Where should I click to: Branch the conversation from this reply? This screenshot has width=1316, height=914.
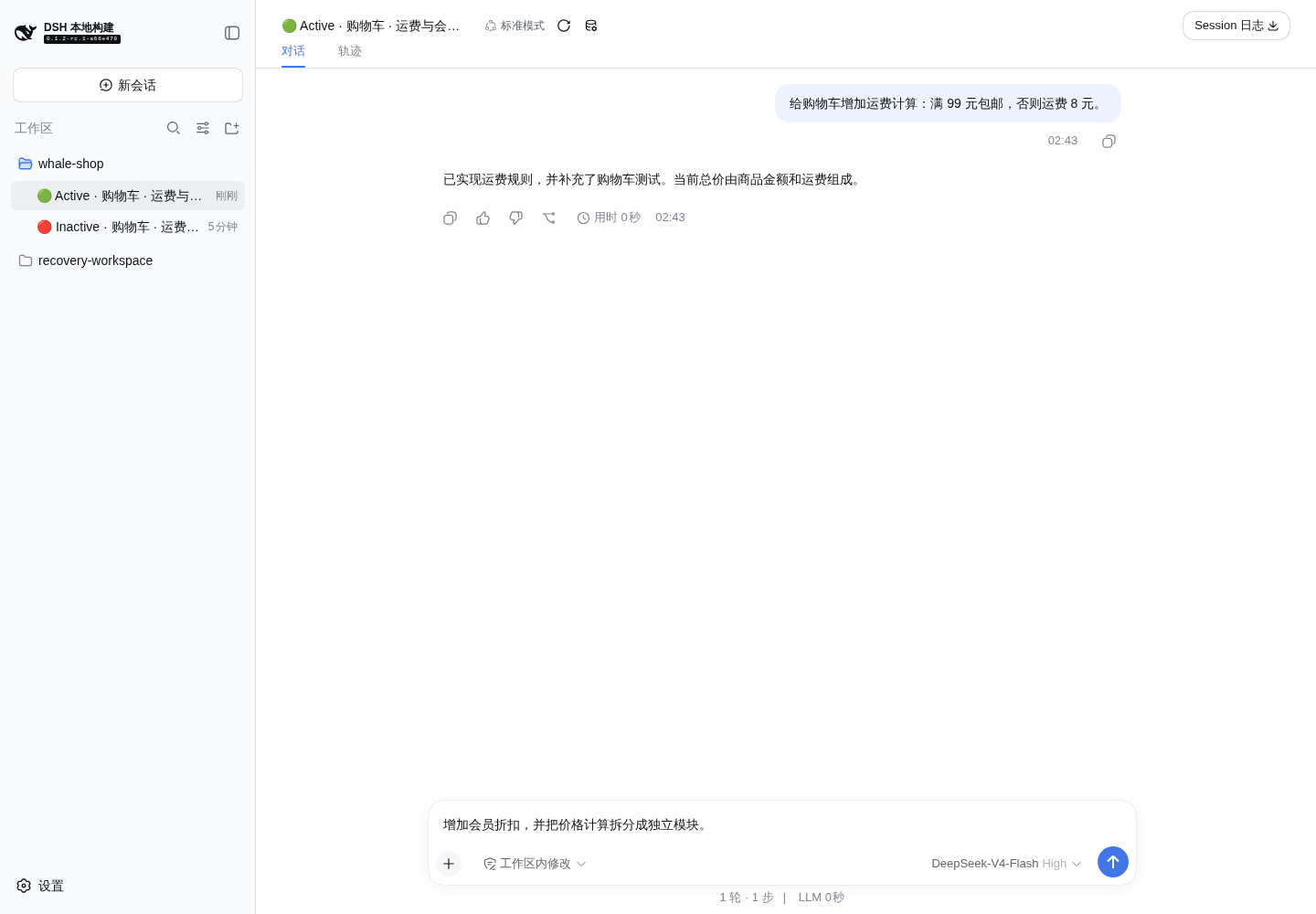point(548,218)
